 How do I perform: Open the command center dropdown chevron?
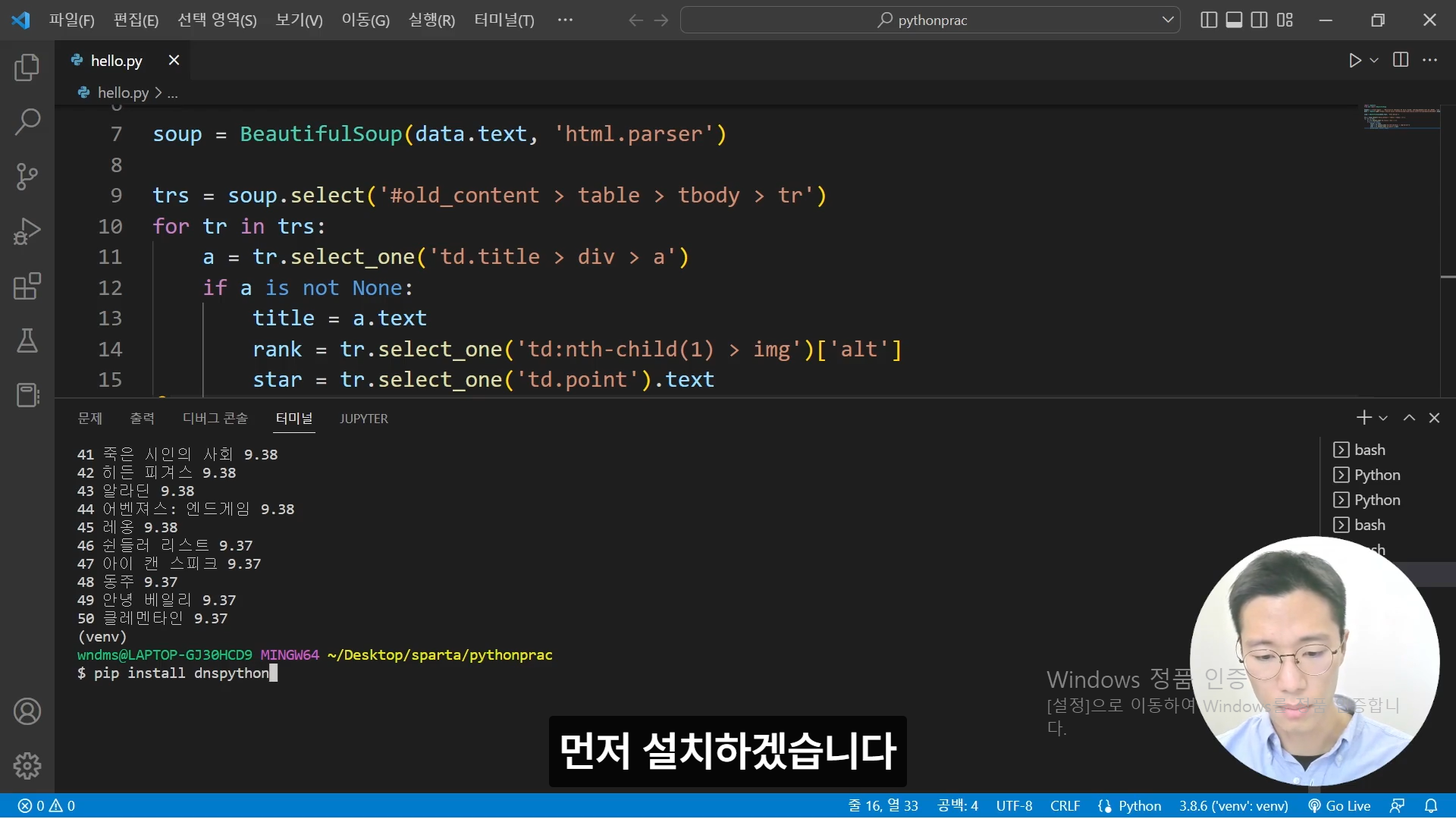coord(1168,20)
